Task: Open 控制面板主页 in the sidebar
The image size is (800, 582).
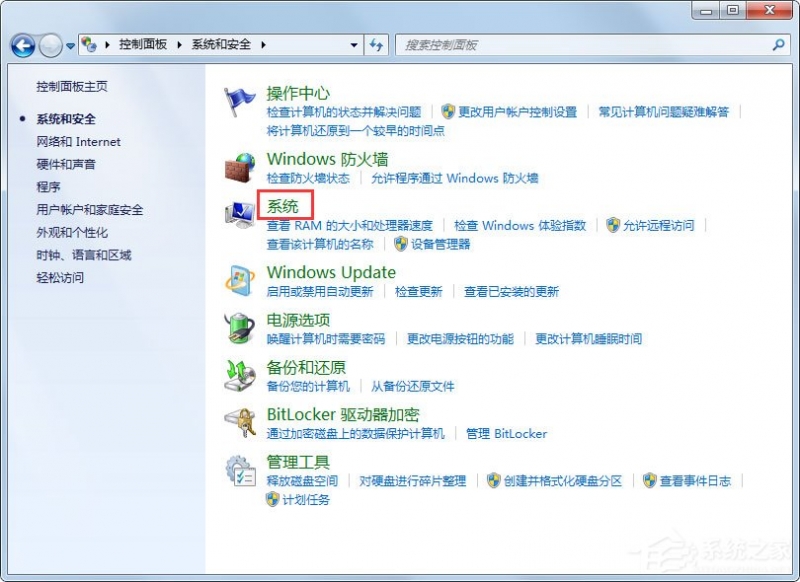Action: point(72,87)
